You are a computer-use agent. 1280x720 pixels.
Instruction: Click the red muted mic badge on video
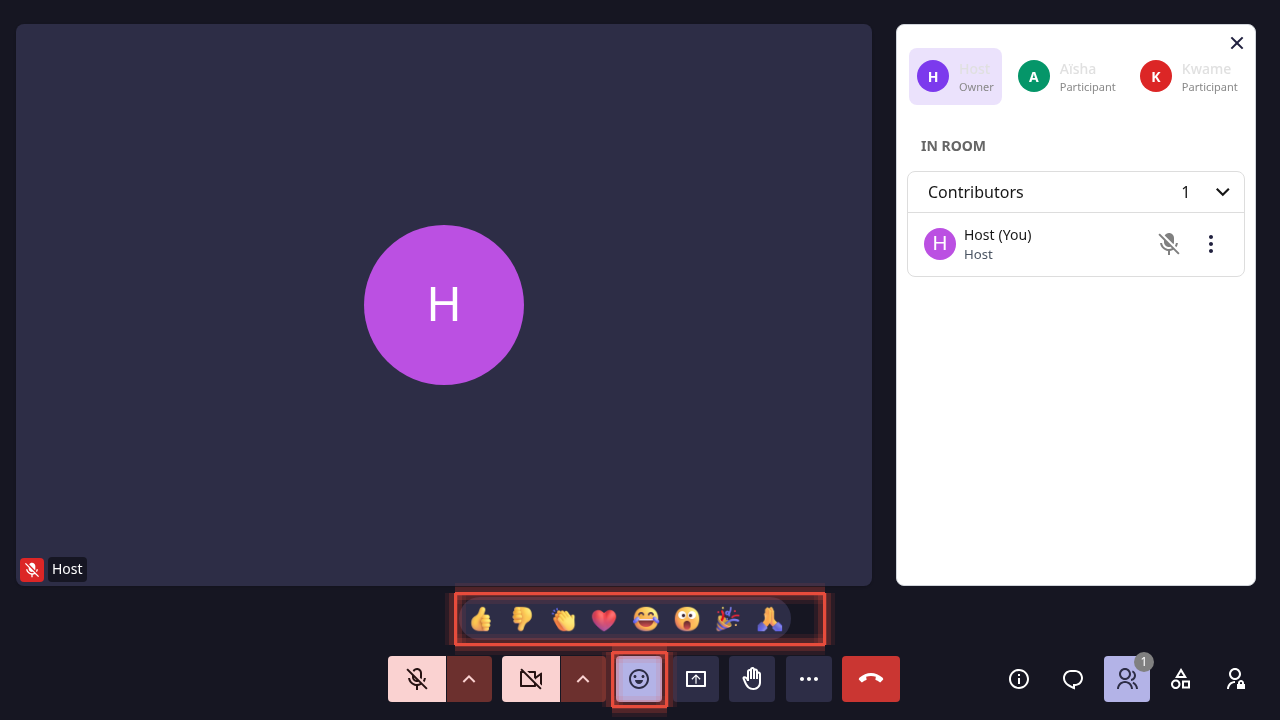tap(32, 569)
